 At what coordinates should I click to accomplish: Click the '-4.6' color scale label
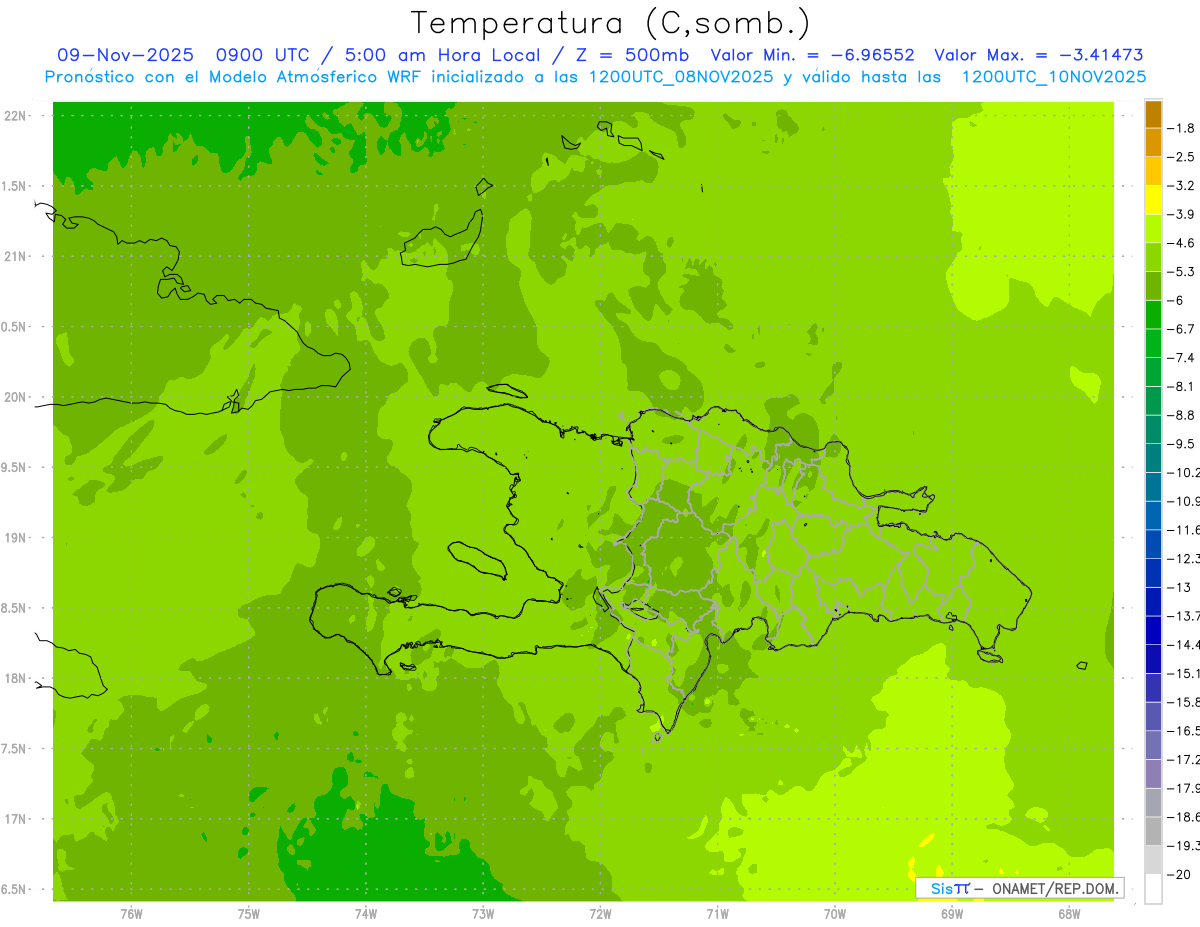tap(1181, 243)
